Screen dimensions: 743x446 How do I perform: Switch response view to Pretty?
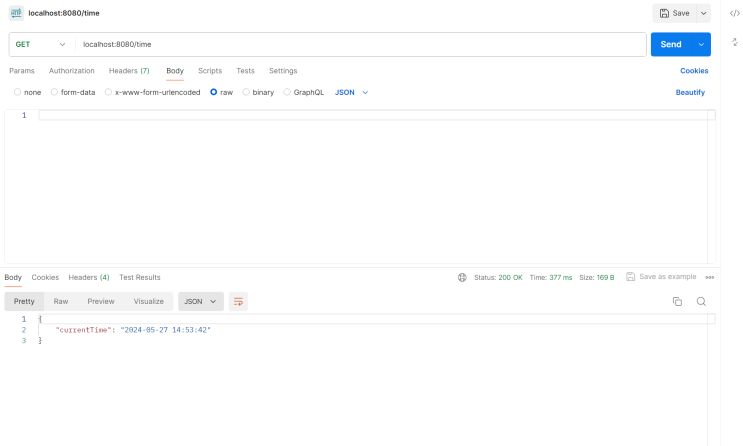[24, 301]
